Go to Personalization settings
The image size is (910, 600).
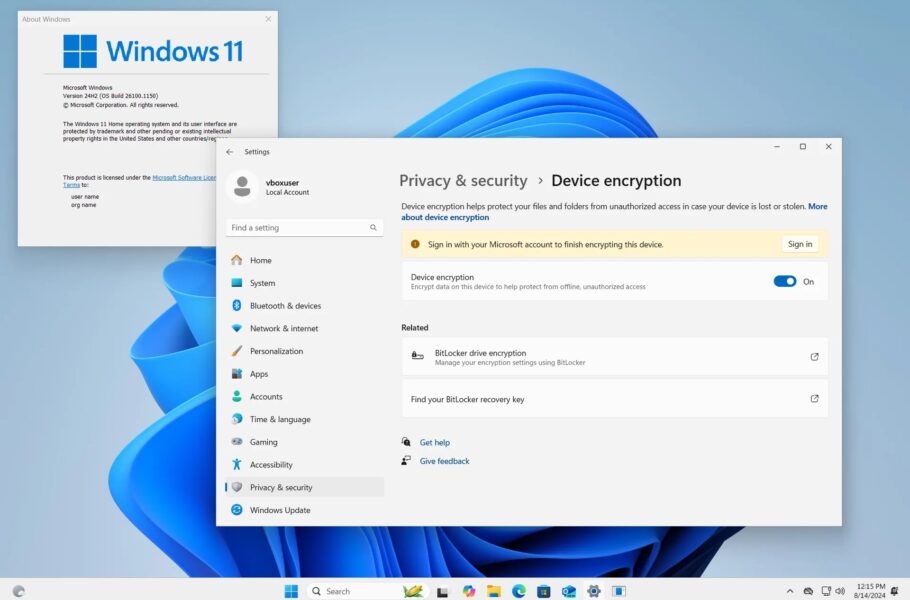click(276, 352)
